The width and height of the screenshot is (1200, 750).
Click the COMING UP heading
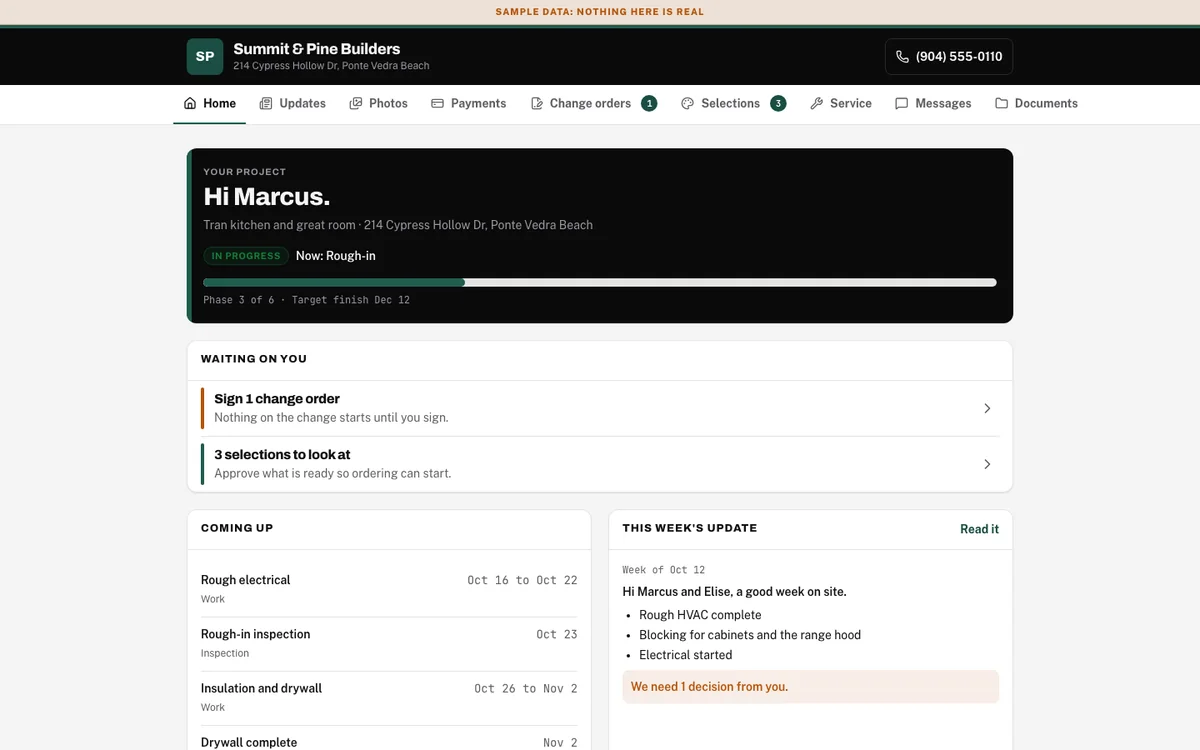[x=237, y=528]
